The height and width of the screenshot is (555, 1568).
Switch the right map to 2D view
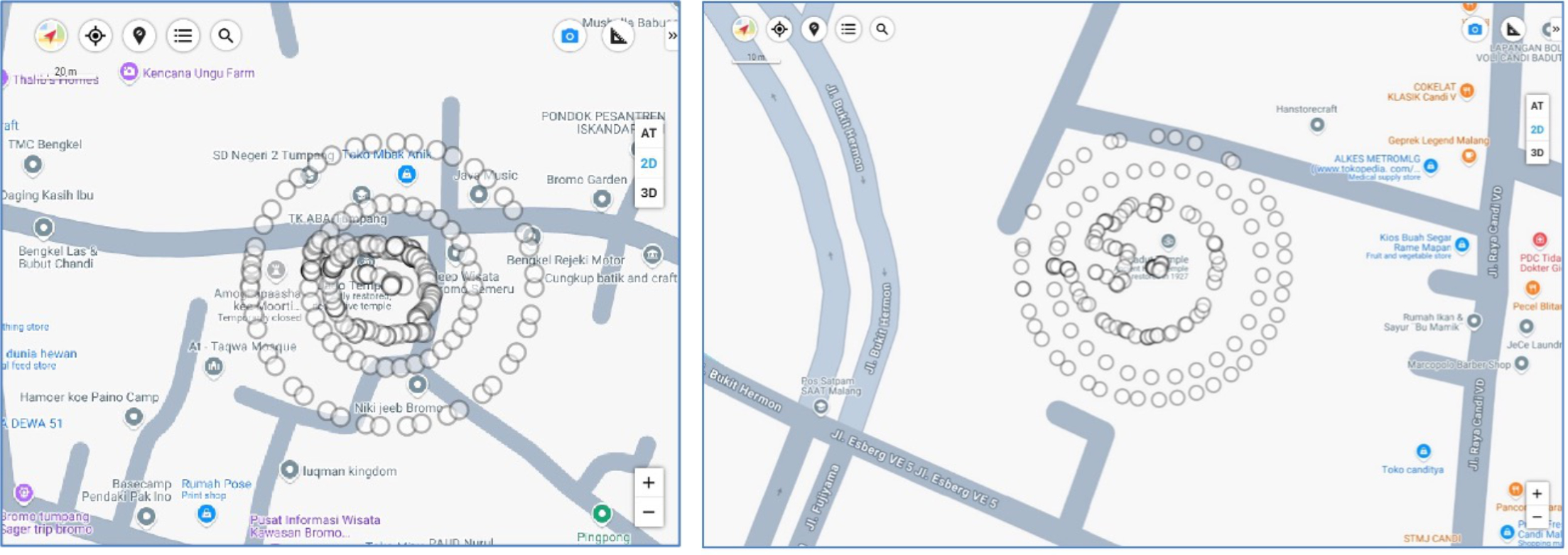pyautogui.click(x=1537, y=129)
